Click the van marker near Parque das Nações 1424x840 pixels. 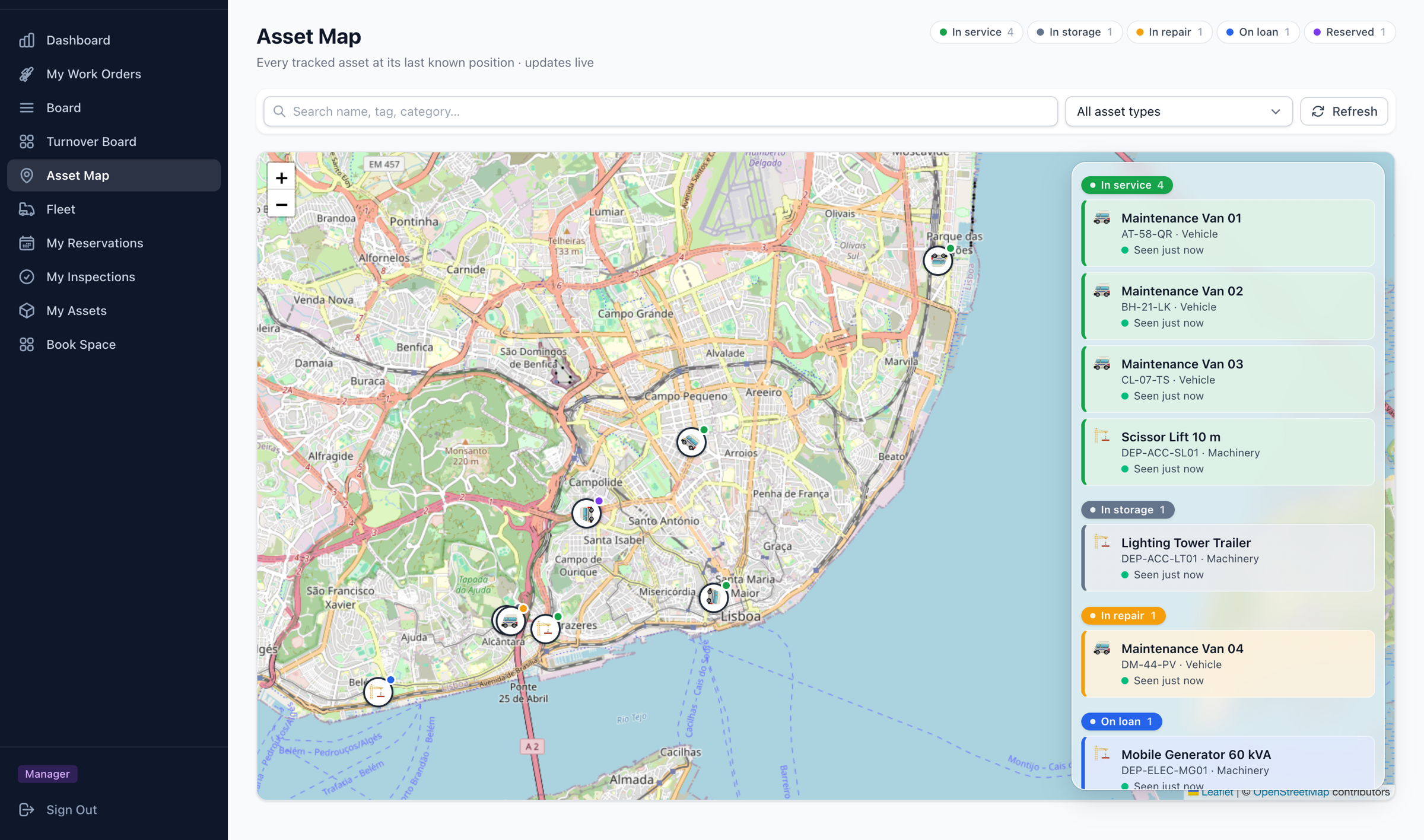point(938,260)
